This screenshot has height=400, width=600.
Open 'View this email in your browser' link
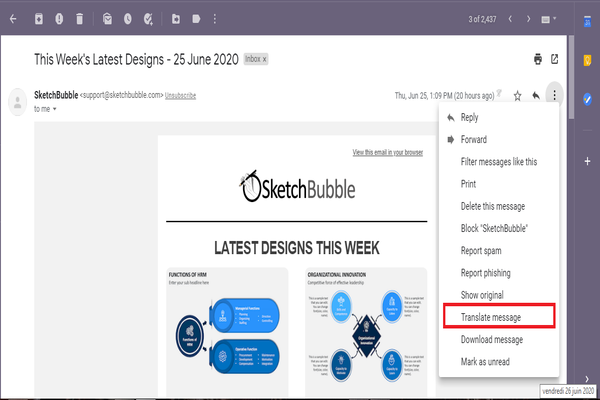(388, 152)
